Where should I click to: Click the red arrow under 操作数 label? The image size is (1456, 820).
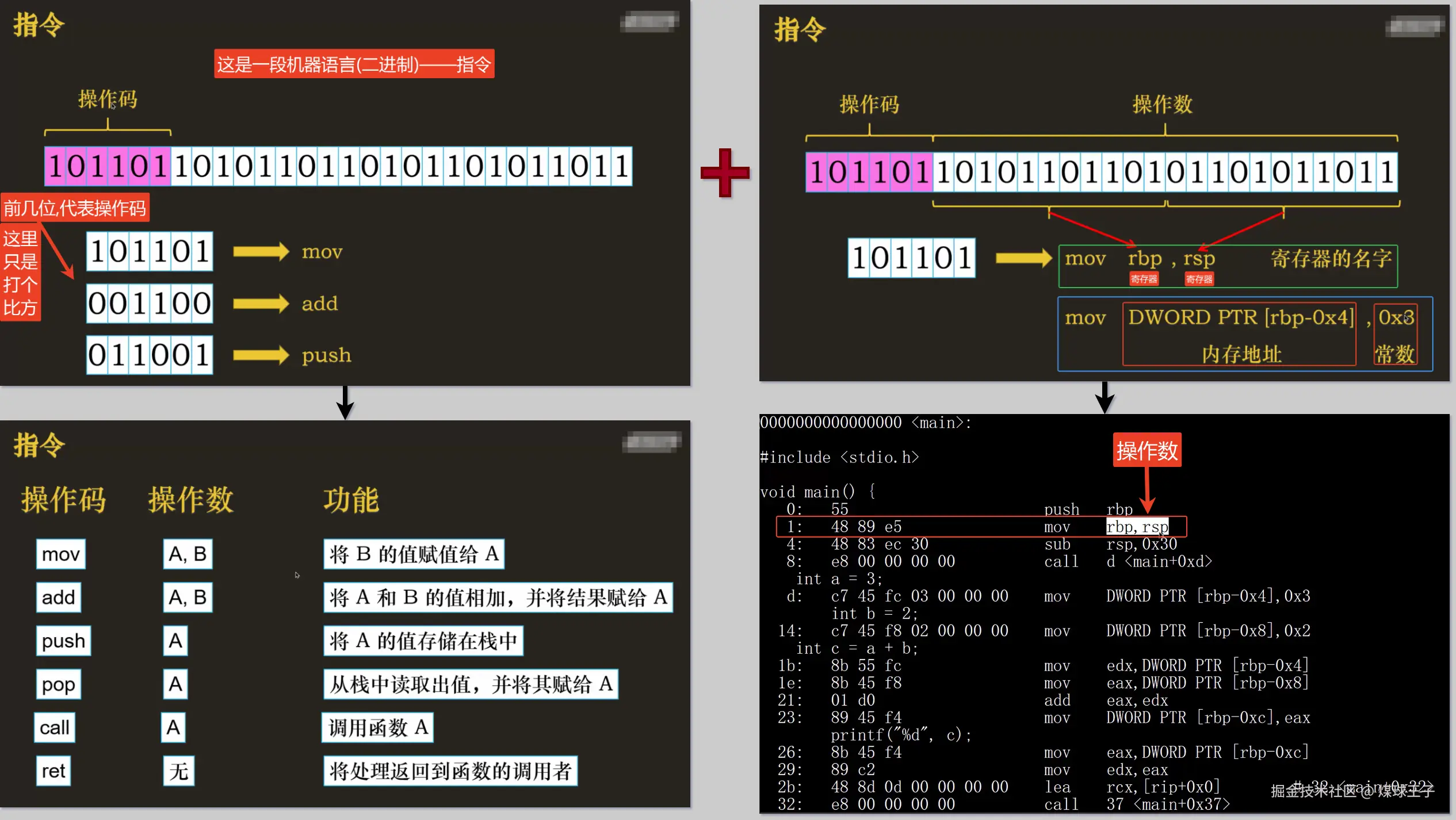point(1147,490)
